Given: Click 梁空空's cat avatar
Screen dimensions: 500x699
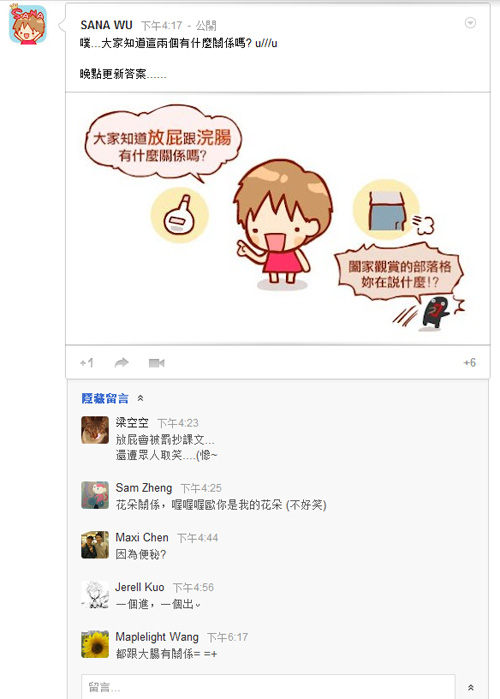Looking at the screenshot, I should 95,430.
